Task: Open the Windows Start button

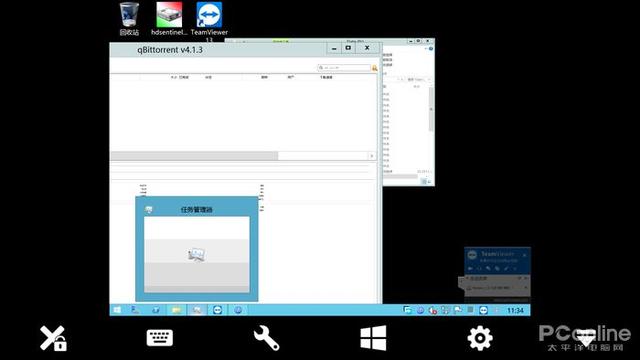Action: [118, 310]
